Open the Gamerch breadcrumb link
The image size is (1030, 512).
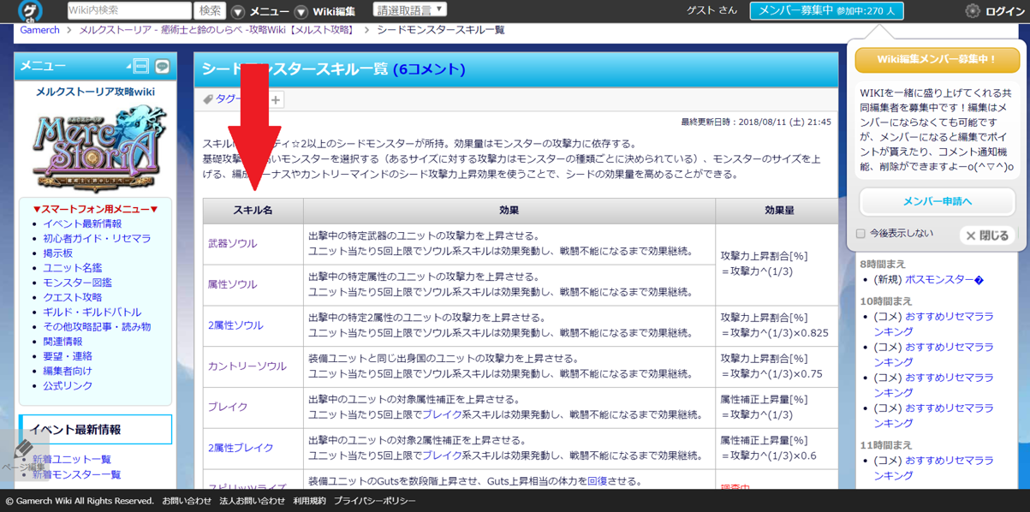pyautogui.click(x=39, y=30)
